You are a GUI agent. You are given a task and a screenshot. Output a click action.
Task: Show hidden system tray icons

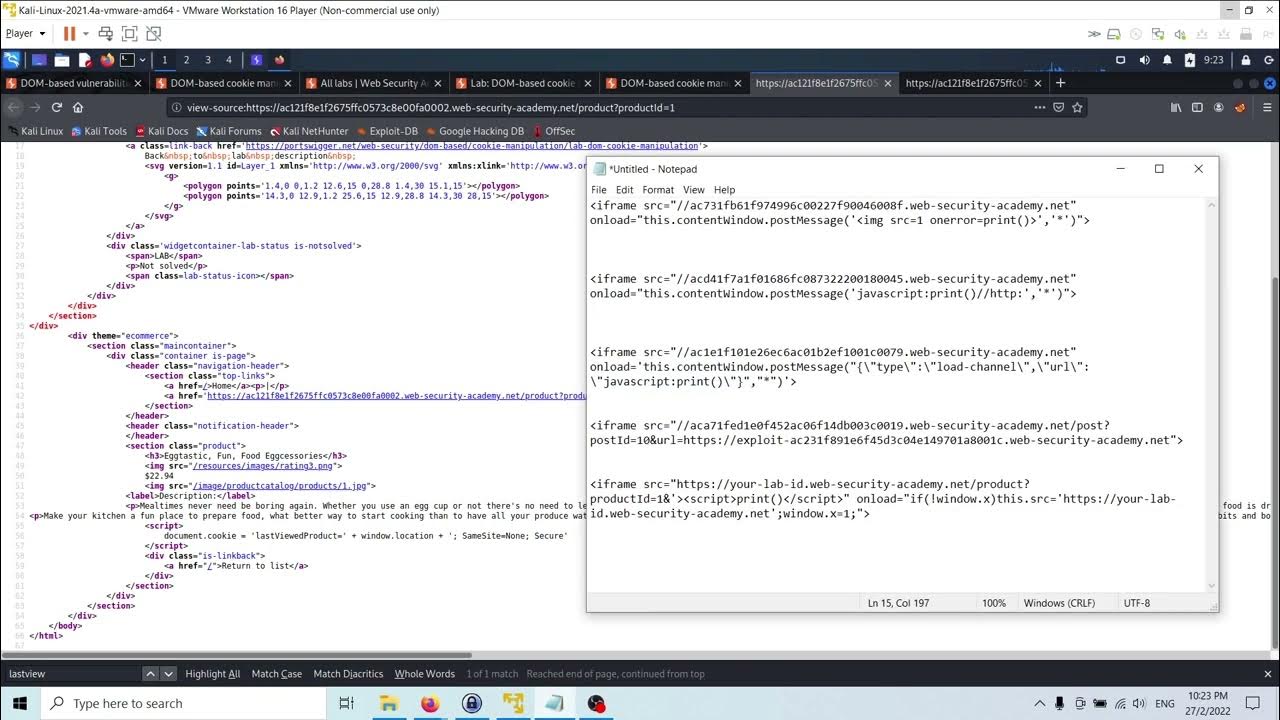coord(1040,703)
